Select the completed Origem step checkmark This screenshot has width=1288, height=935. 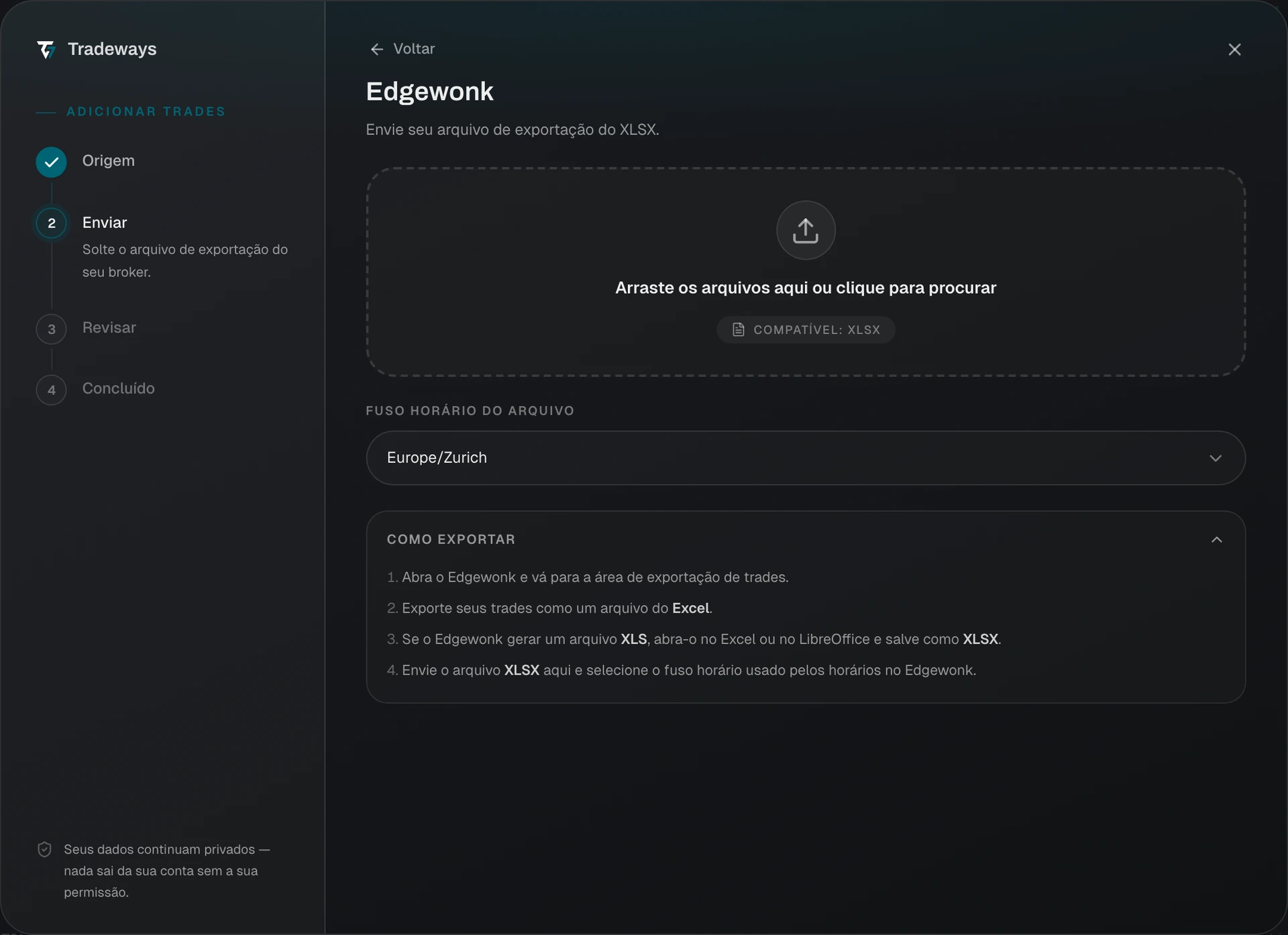[51, 162]
